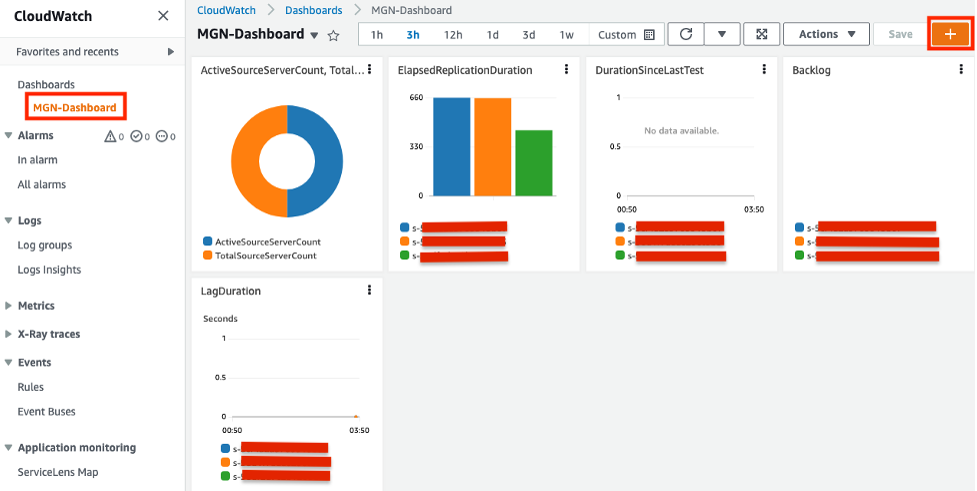Favorite the MGN-Dashboard with the star icon
The width and height of the screenshot is (977, 491).
point(333,36)
